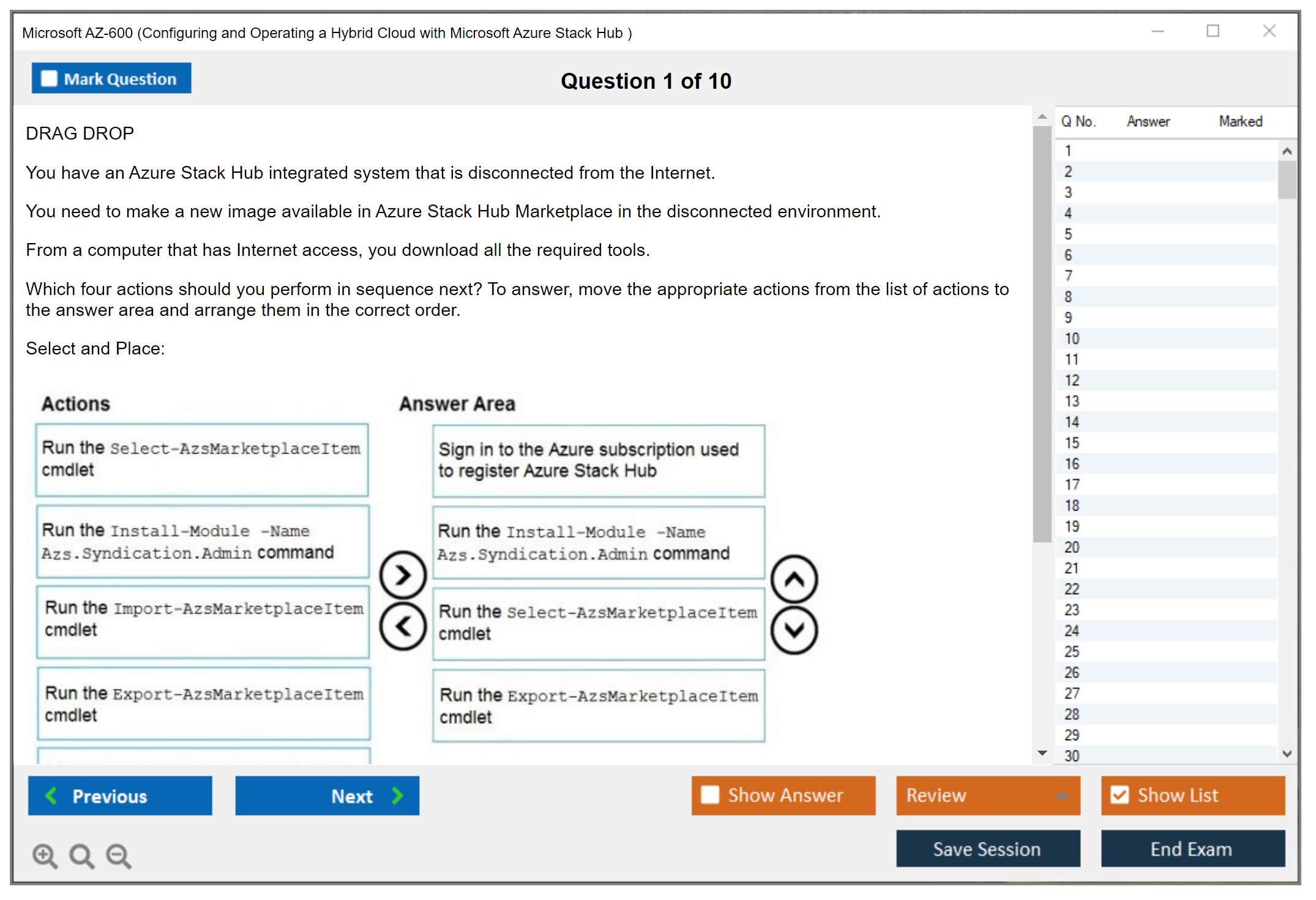
Task: Select the Import-AzsMarketplaceItem action box
Action: pyautogui.click(x=203, y=621)
